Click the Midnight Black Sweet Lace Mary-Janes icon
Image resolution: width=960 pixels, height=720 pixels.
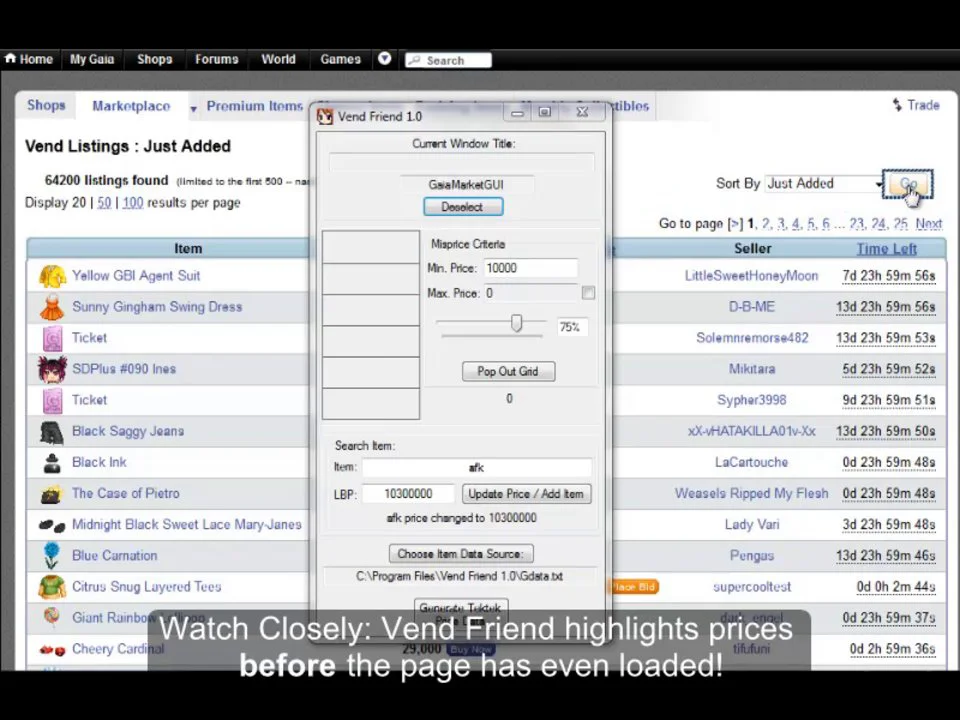point(52,525)
